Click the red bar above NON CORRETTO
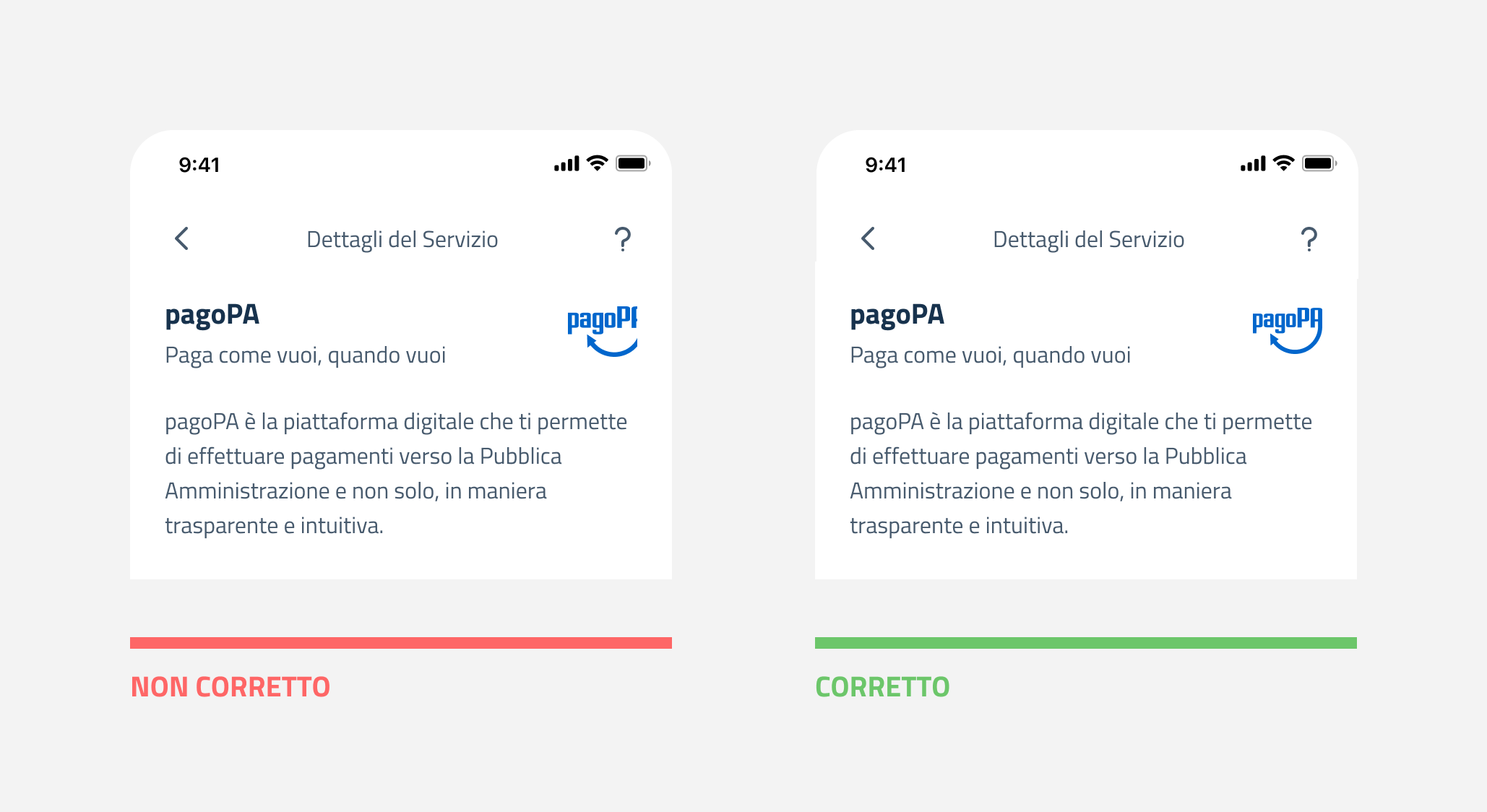The width and height of the screenshot is (1487, 812). click(401, 643)
